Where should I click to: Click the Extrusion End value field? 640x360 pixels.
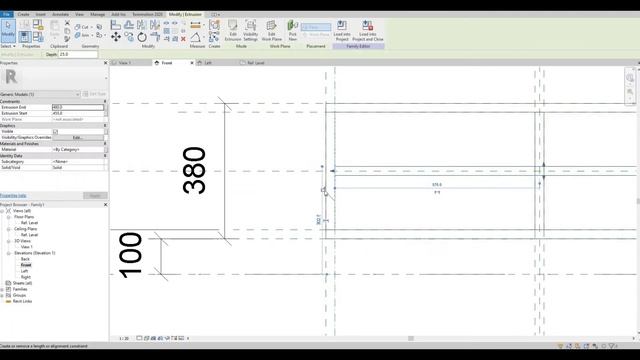click(x=78, y=107)
